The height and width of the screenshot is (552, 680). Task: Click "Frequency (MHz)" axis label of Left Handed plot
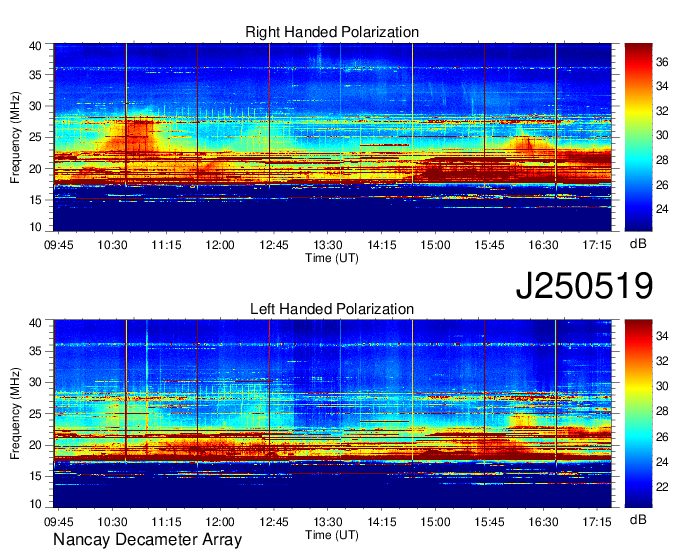[x=15, y=414]
